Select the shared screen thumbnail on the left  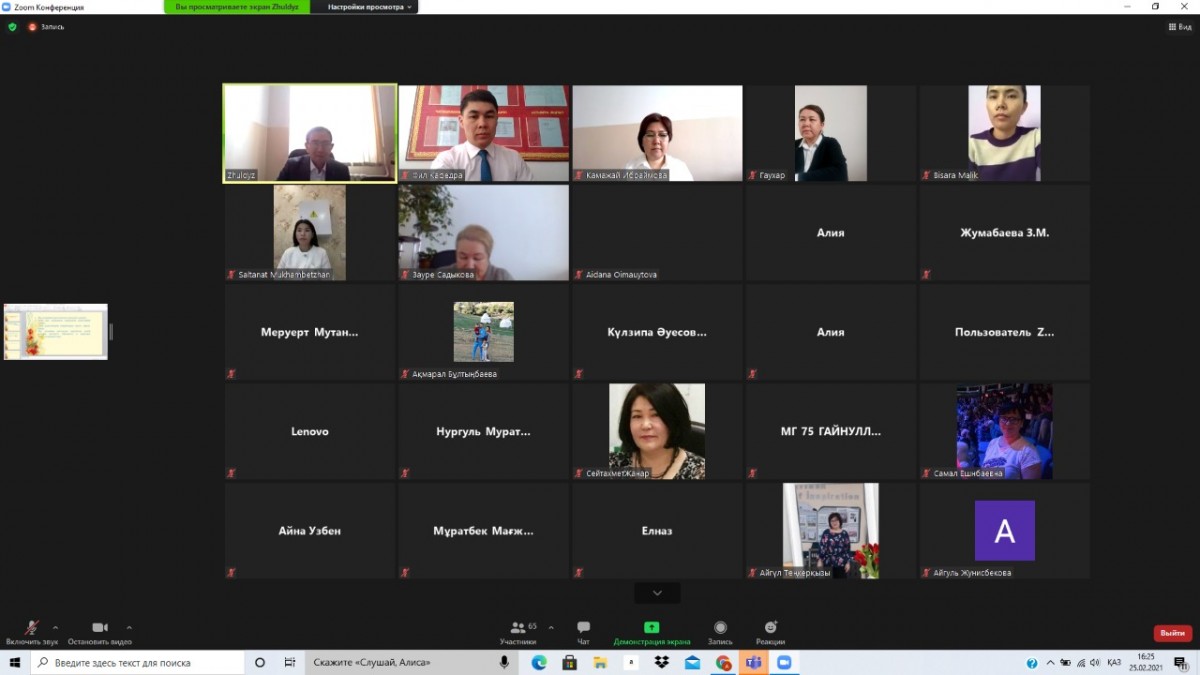(56, 332)
